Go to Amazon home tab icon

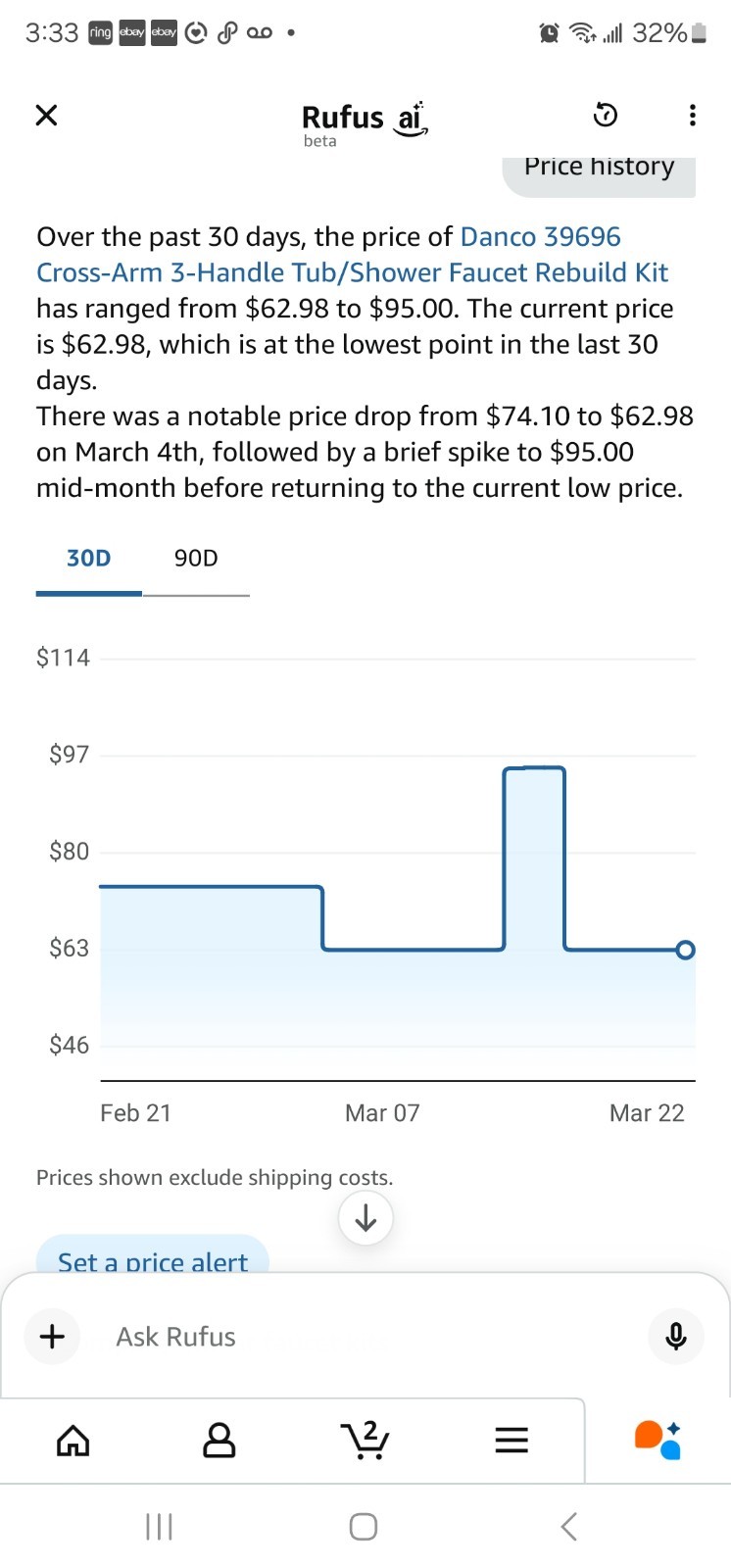pyautogui.click(x=73, y=1440)
